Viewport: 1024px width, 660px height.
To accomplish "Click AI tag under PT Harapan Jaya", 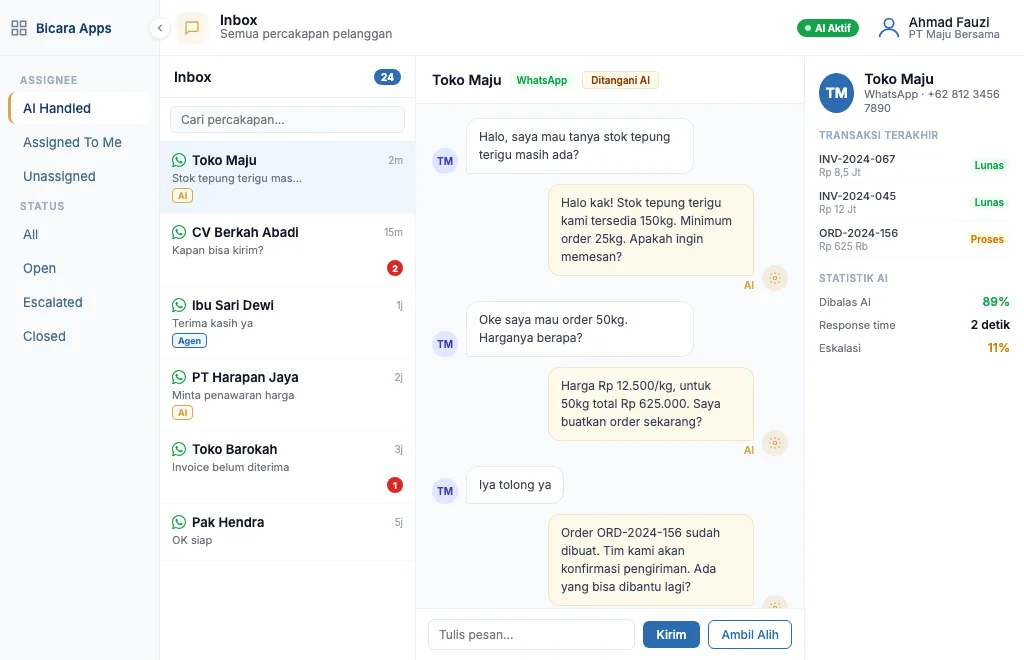I will point(182,413).
